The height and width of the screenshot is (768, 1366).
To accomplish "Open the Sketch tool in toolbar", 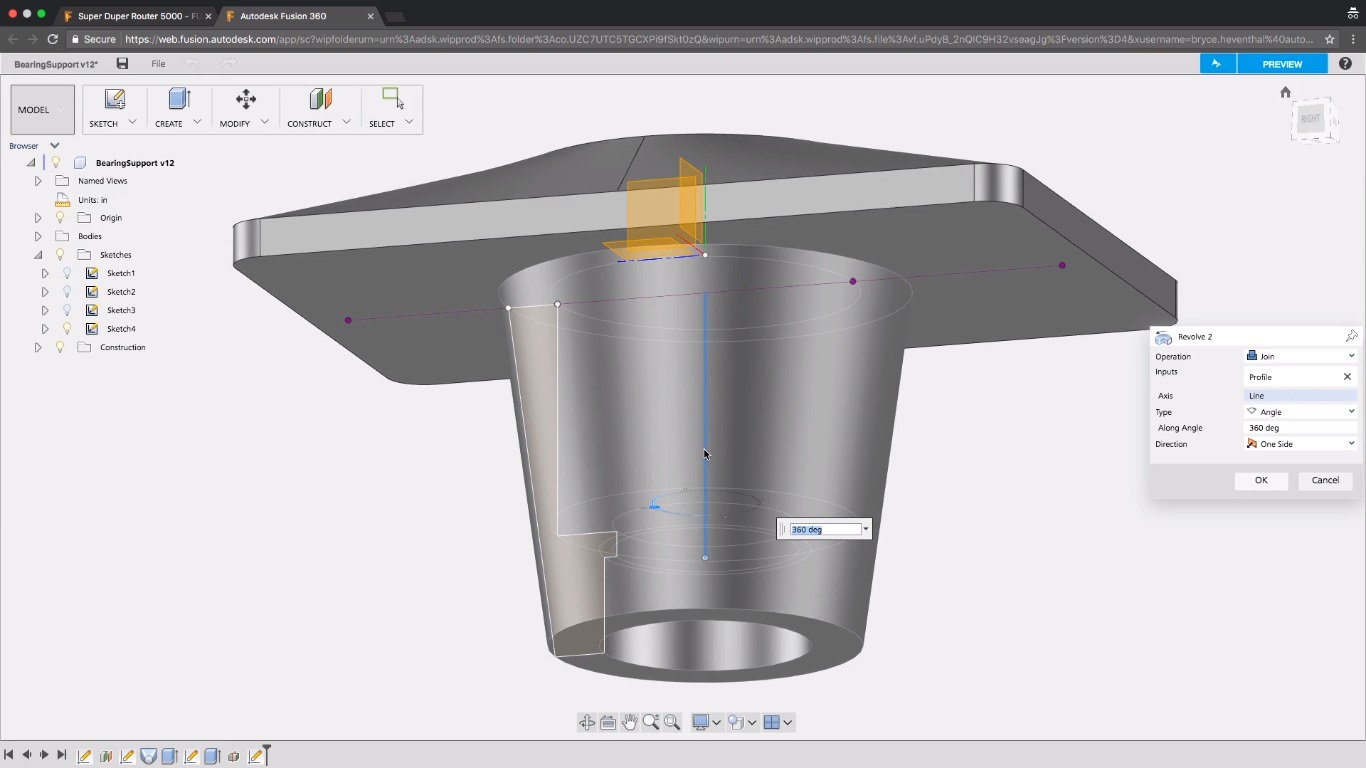I will 114,100.
